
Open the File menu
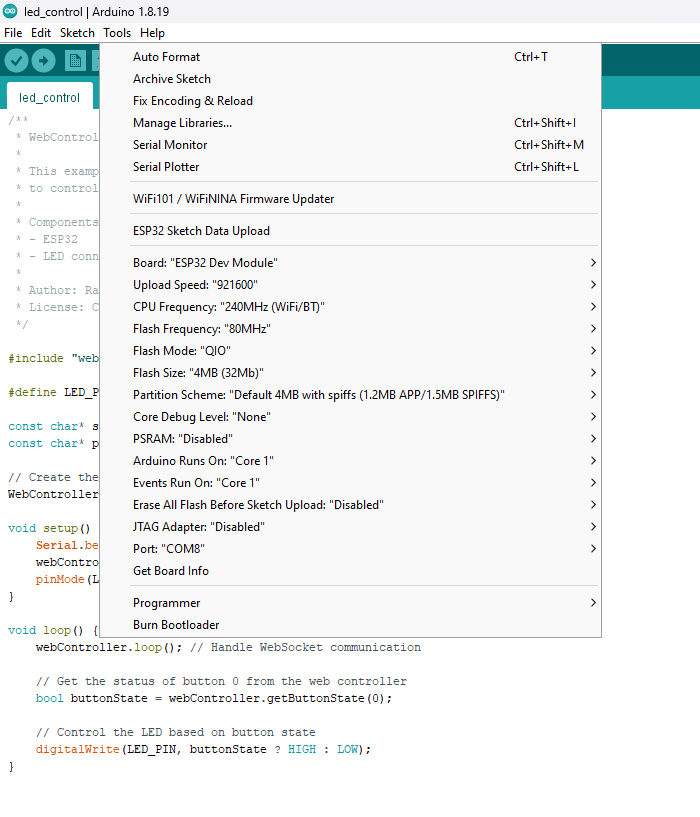tap(13, 33)
